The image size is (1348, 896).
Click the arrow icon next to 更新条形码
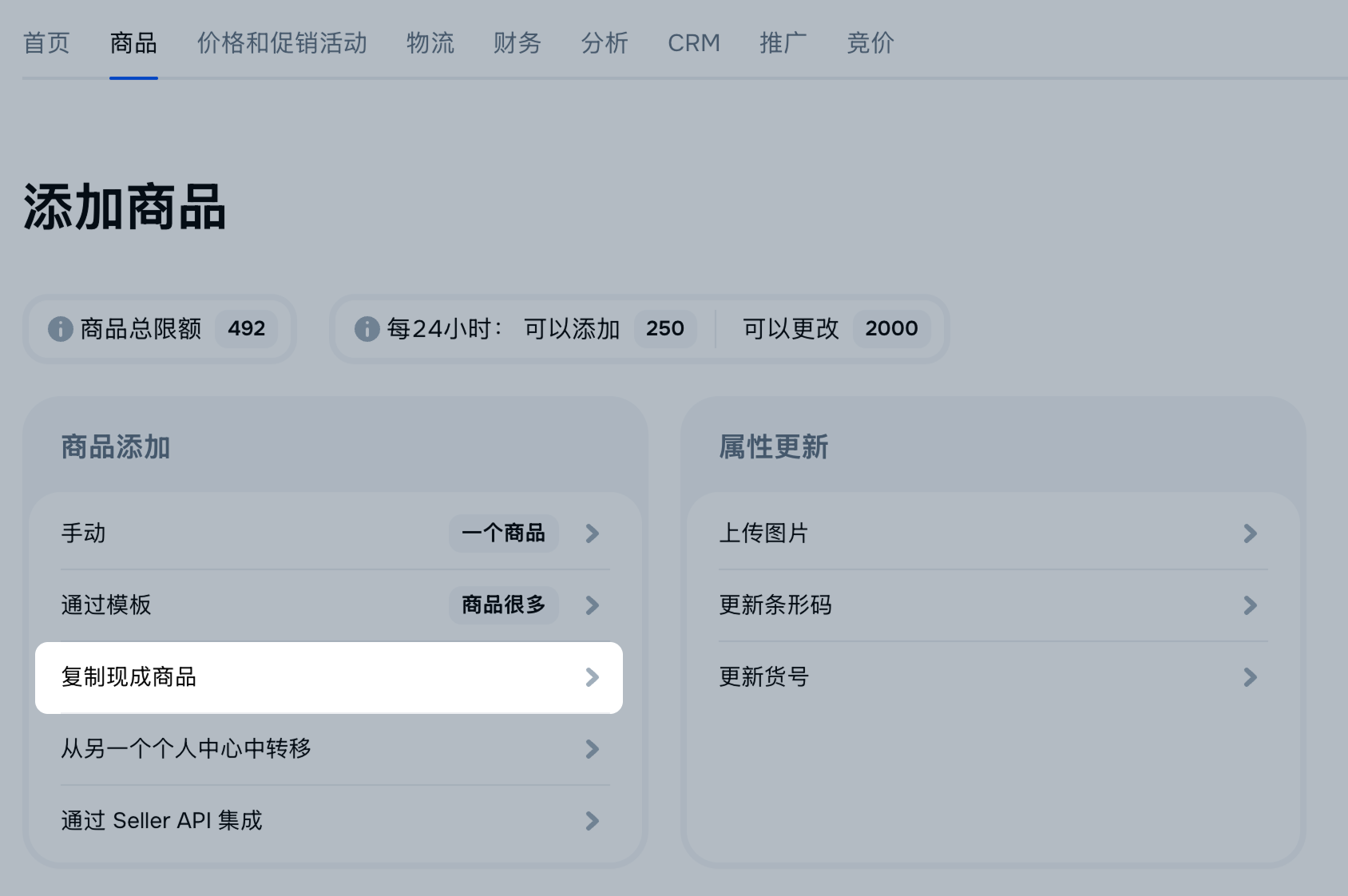tap(1250, 605)
